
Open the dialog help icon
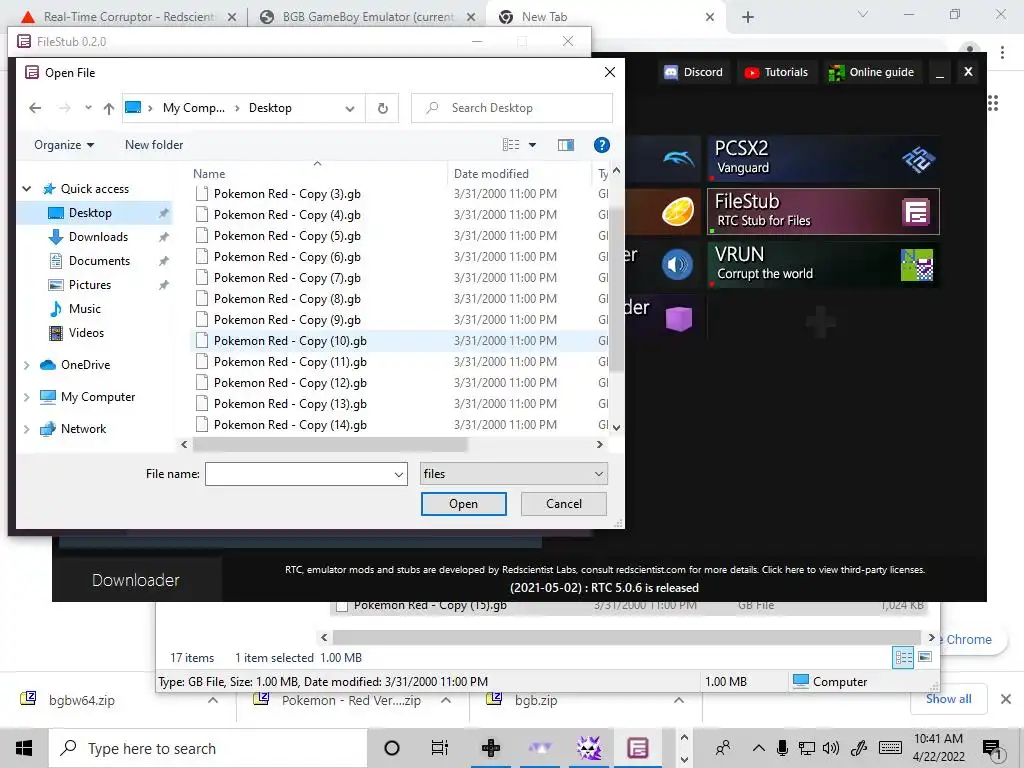tap(601, 145)
